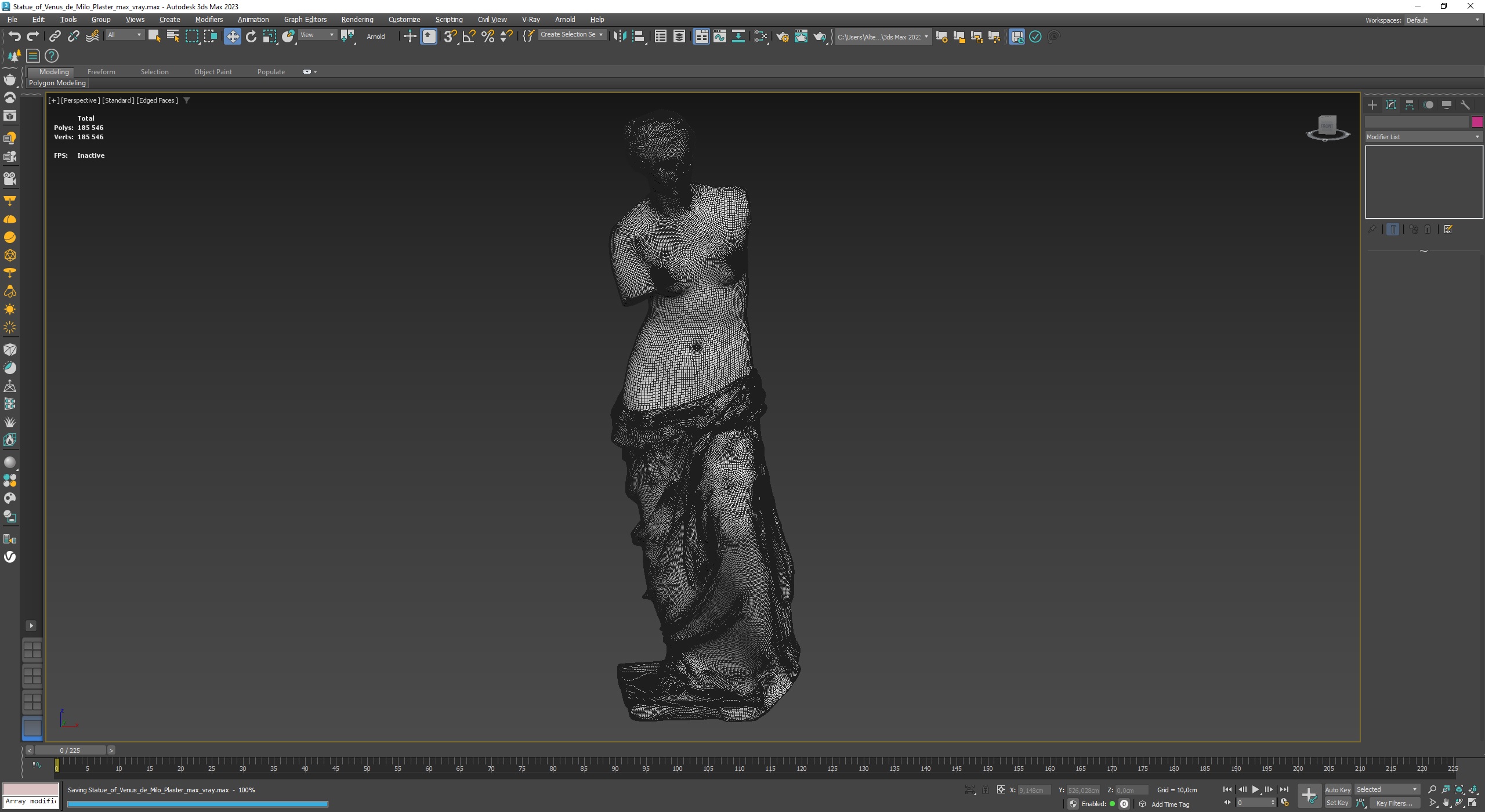Switch to the Object Paint ribbon tab
This screenshot has width=1485, height=812.
(213, 72)
